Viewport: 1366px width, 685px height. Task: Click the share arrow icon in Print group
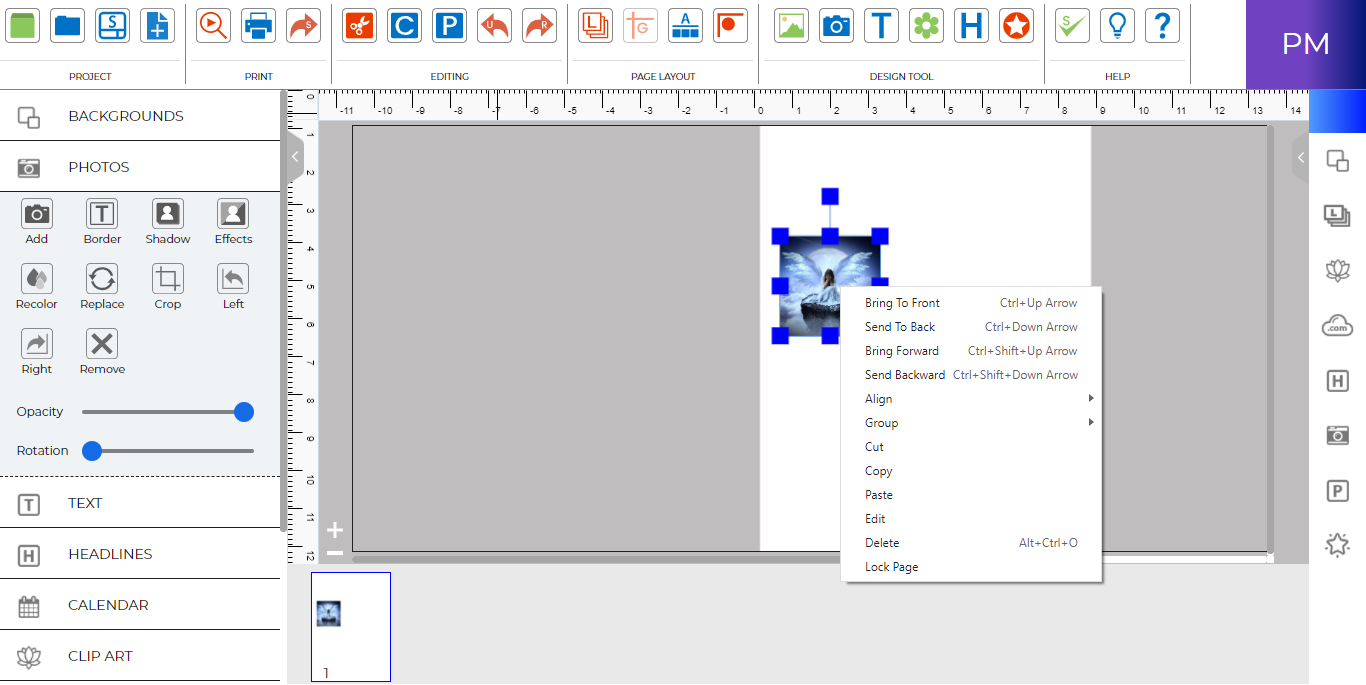point(303,25)
